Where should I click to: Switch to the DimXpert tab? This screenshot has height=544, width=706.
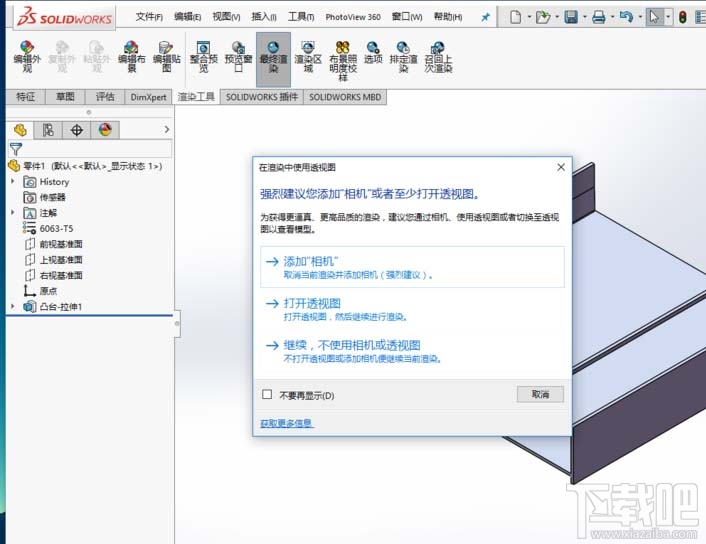[x=148, y=97]
